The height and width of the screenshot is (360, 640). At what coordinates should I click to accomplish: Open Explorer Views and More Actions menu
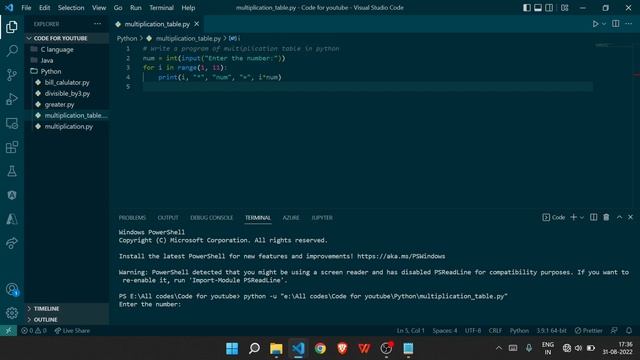(98, 24)
